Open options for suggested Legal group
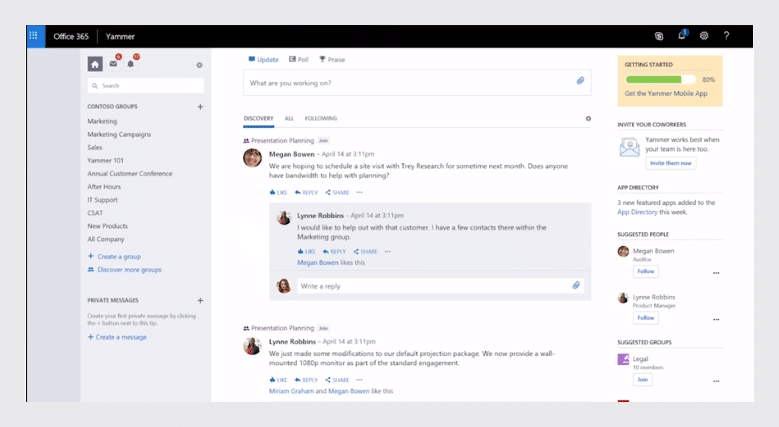 pyautogui.click(x=716, y=381)
